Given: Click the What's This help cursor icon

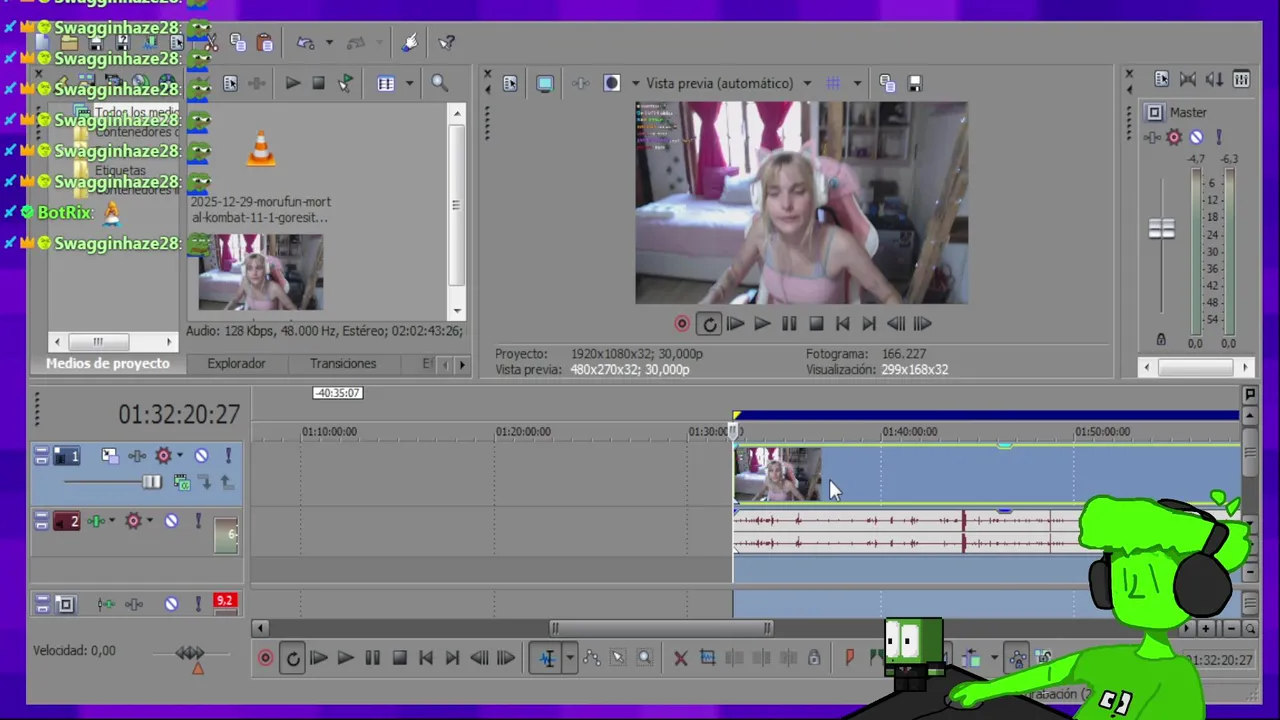Looking at the screenshot, I should coord(447,43).
